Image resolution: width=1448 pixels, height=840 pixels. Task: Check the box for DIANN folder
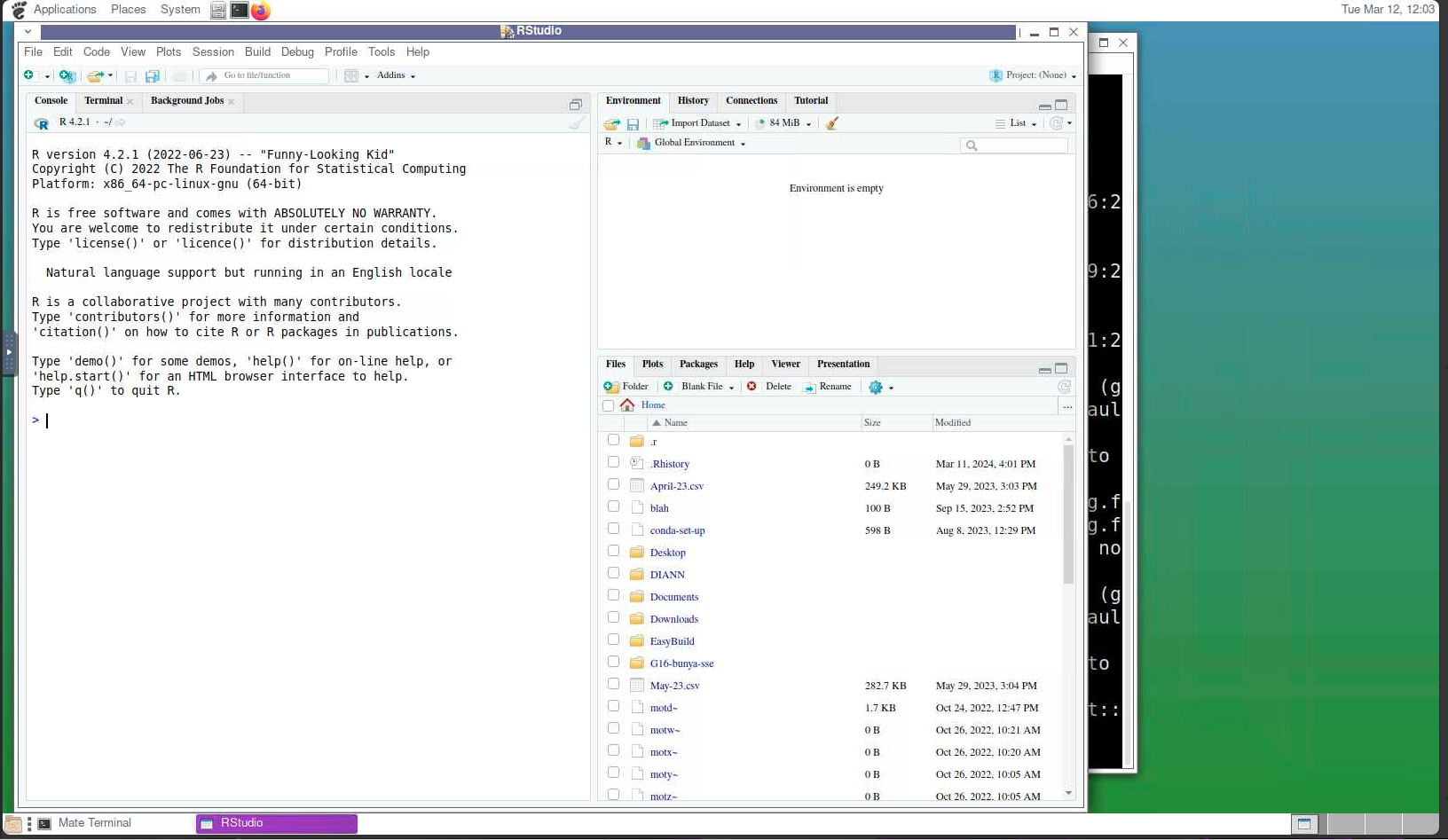pyautogui.click(x=613, y=573)
